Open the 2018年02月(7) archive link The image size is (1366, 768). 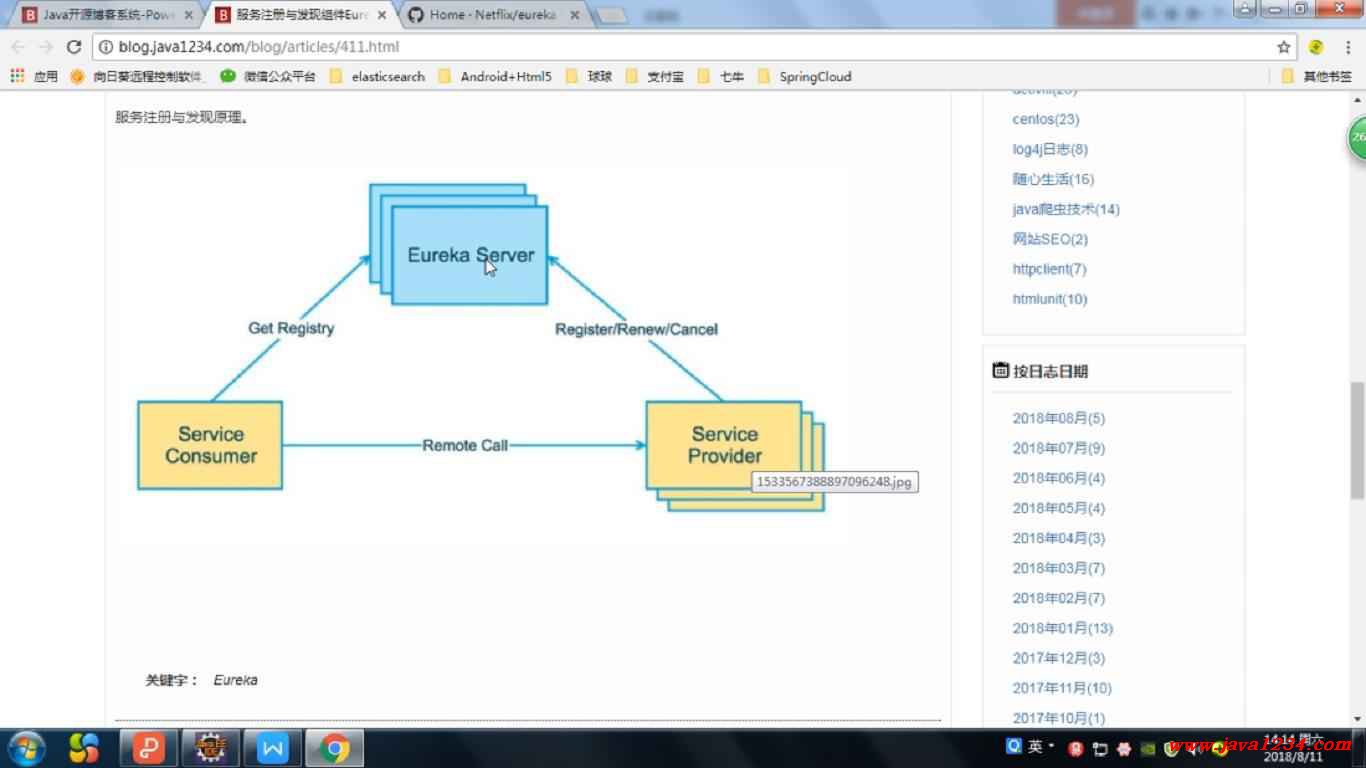pyautogui.click(x=1059, y=598)
